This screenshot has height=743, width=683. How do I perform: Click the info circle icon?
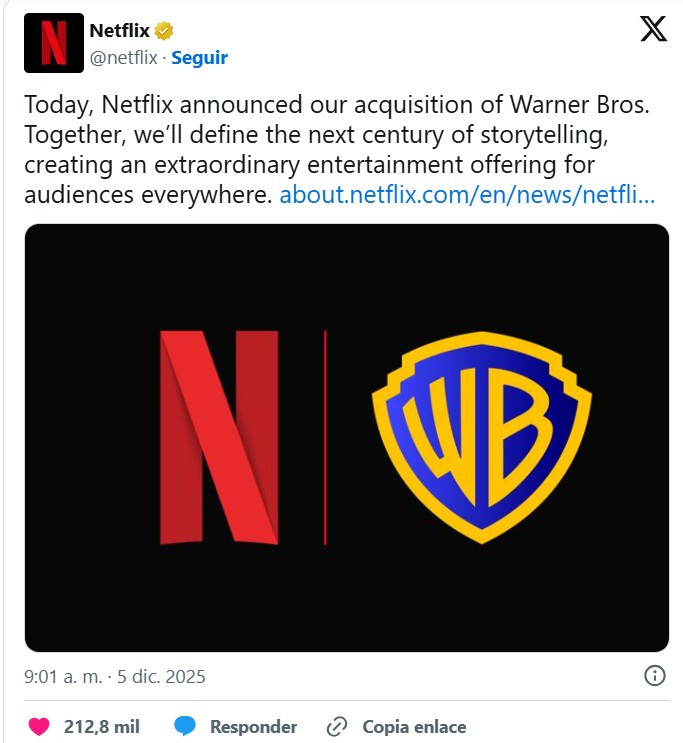[x=655, y=676]
